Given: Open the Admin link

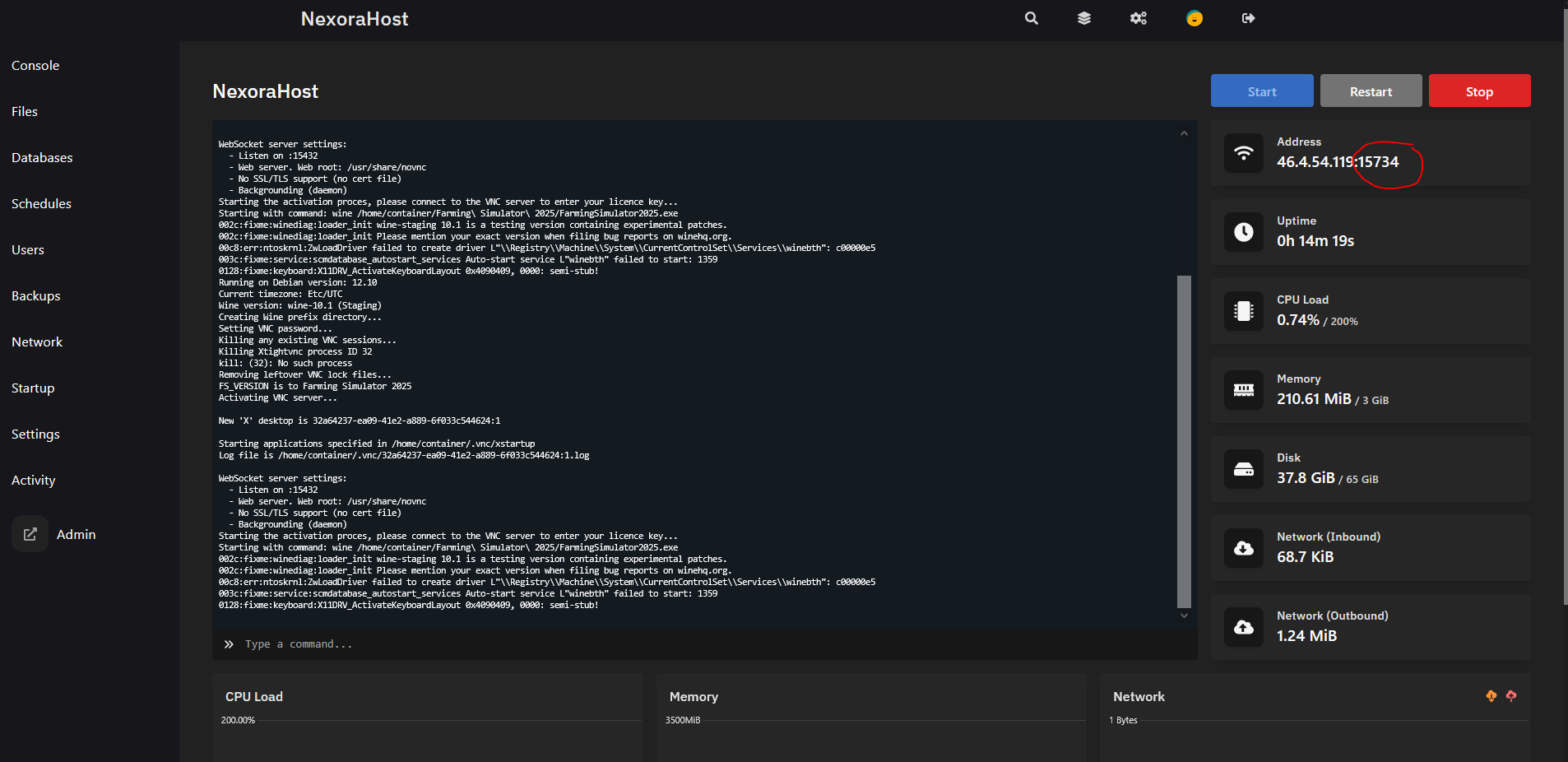Looking at the screenshot, I should click(76, 535).
